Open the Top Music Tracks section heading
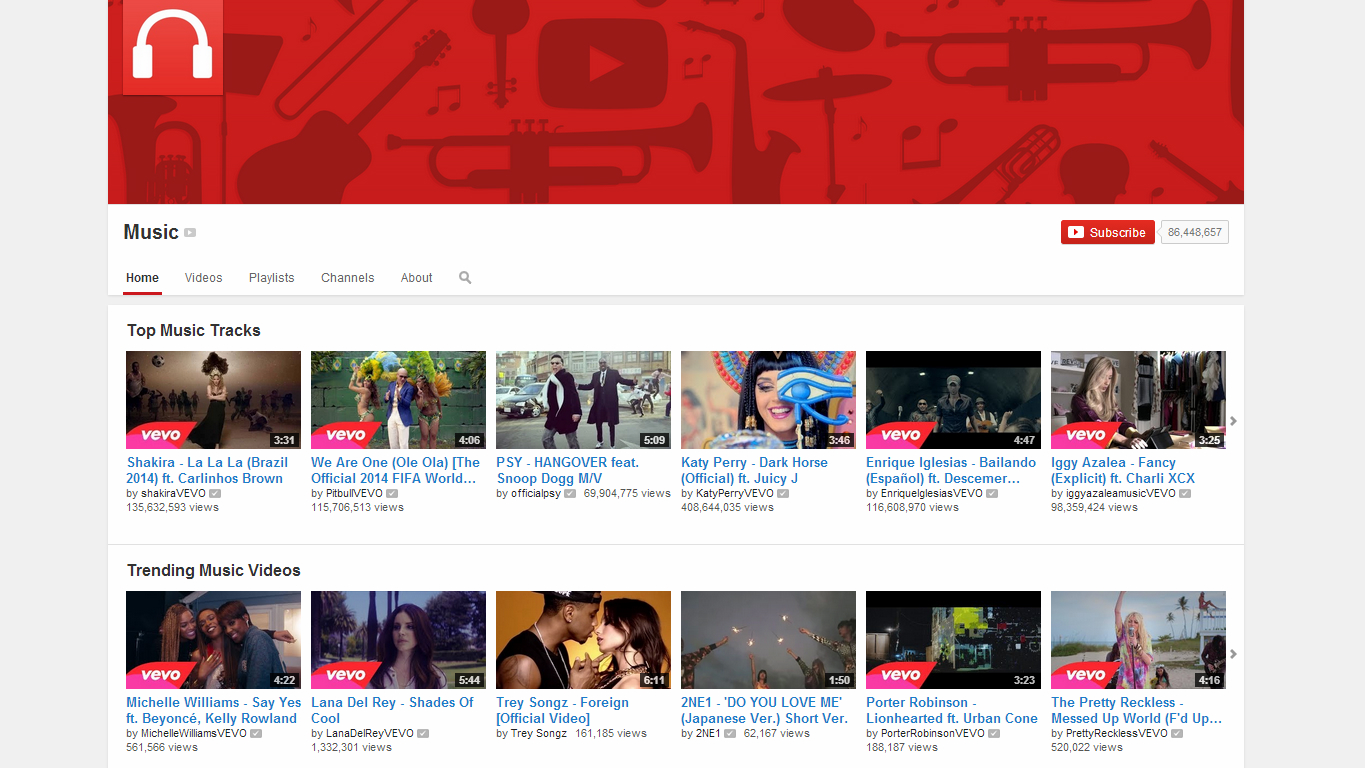The width and height of the screenshot is (1365, 768). (193, 331)
